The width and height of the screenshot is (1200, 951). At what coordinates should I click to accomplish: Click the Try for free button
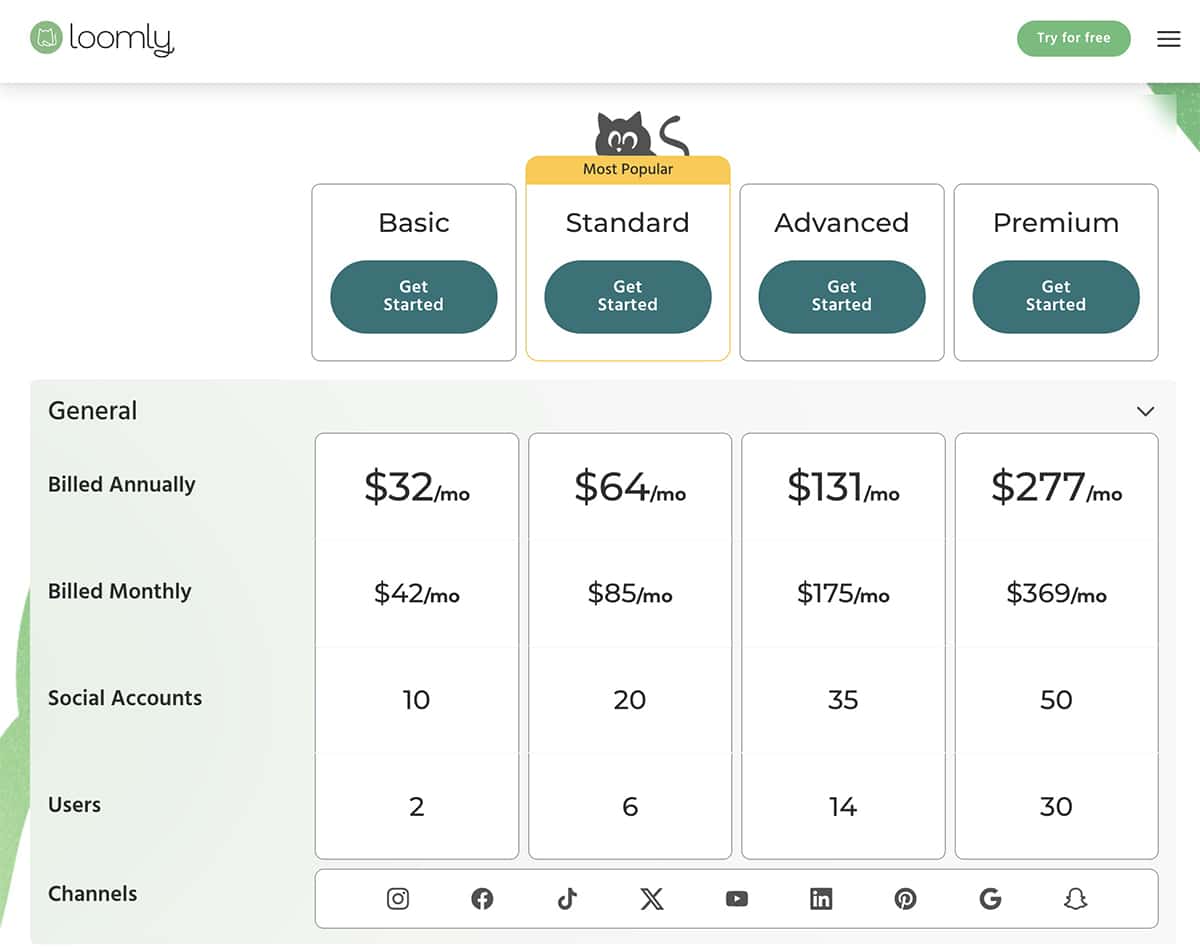tap(1073, 38)
